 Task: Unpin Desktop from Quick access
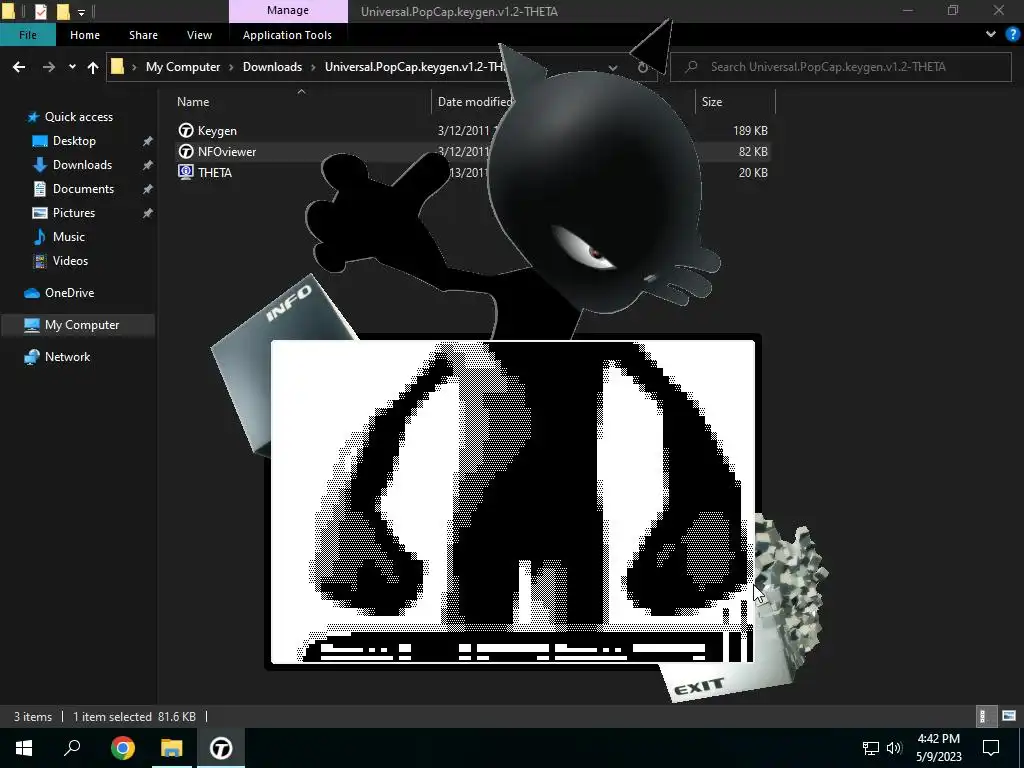pos(148,141)
